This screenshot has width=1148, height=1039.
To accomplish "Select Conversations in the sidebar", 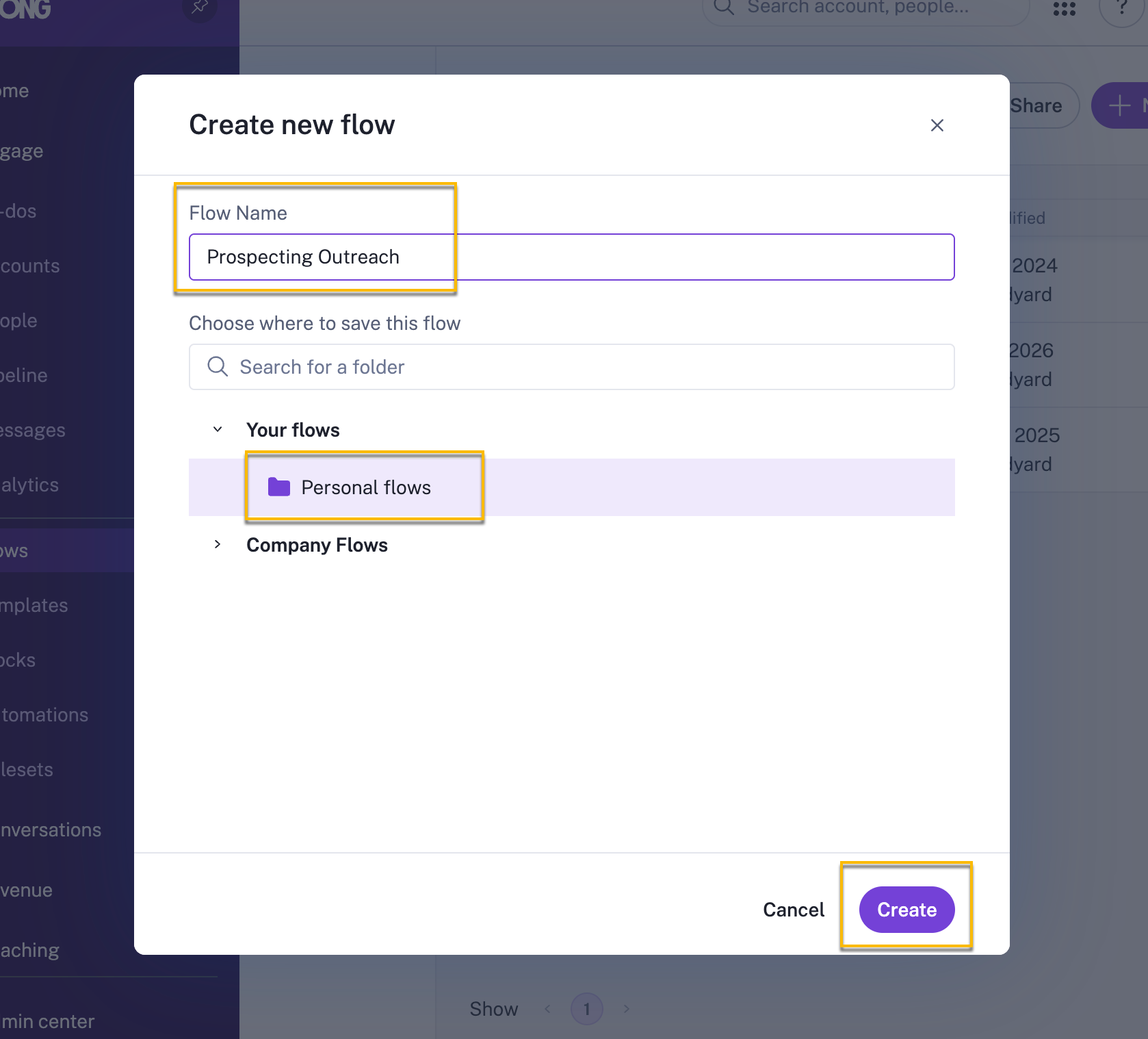I will (50, 830).
